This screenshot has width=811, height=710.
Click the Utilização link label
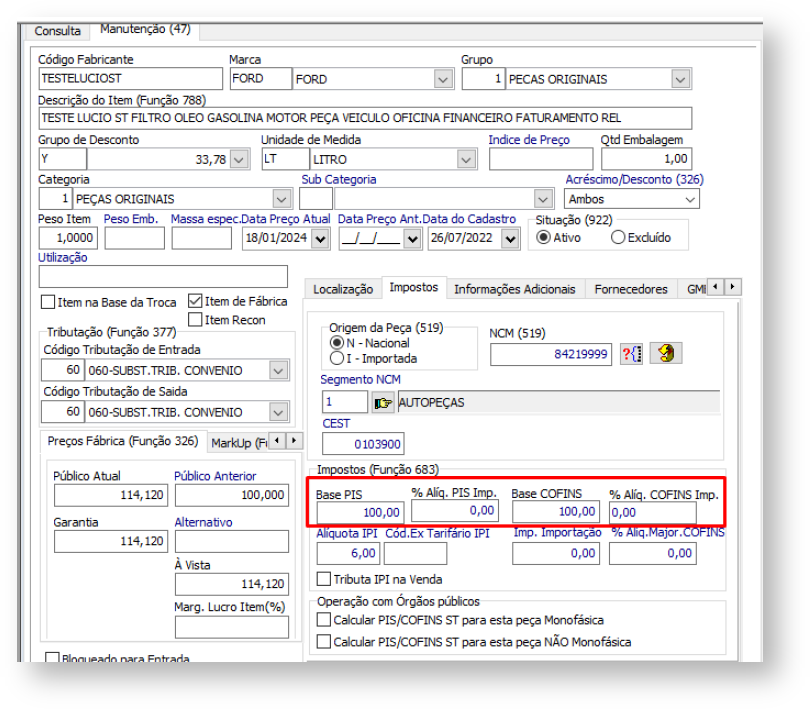[63, 257]
